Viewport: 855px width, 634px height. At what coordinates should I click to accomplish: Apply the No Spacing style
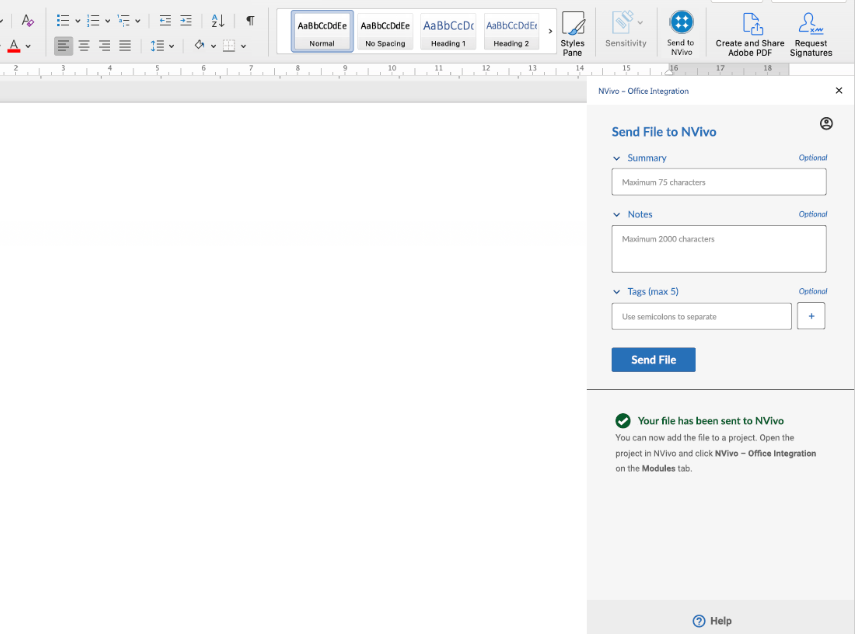385,31
